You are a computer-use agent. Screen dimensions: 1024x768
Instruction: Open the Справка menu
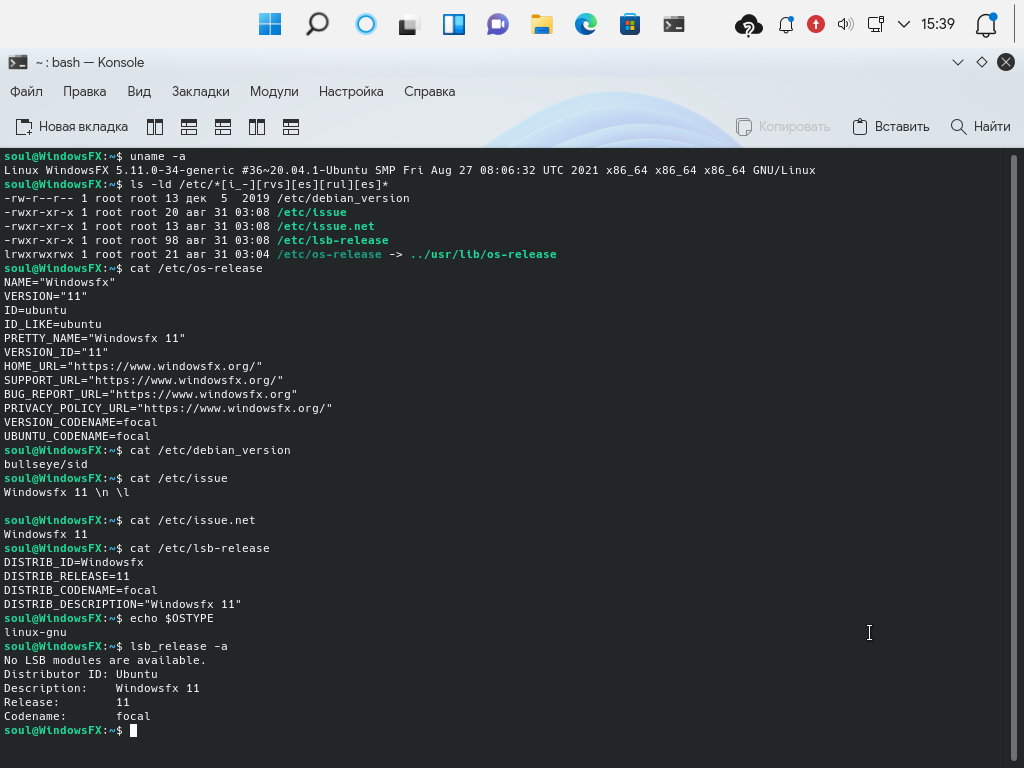click(x=429, y=91)
